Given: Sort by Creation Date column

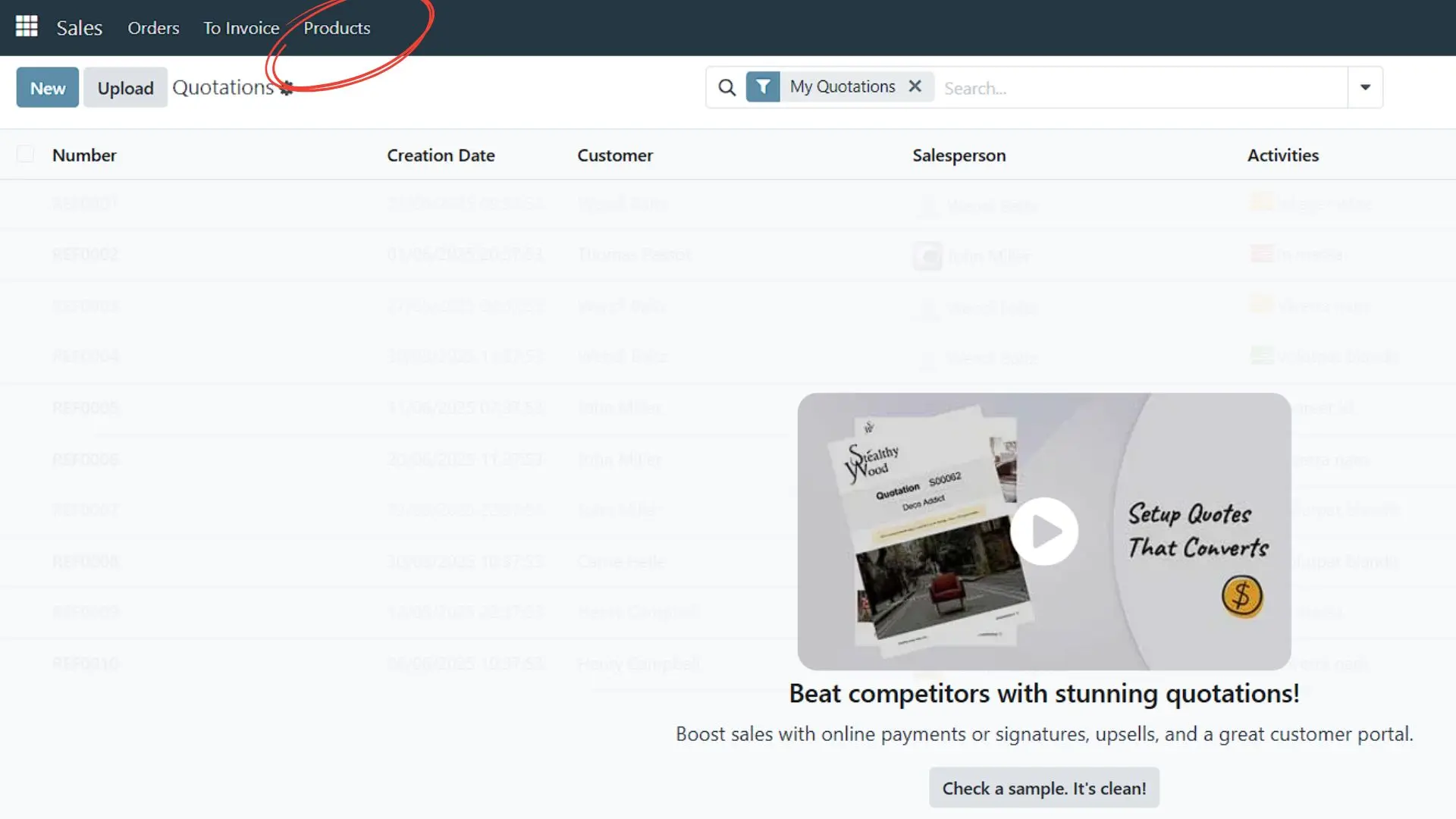Looking at the screenshot, I should (x=441, y=155).
